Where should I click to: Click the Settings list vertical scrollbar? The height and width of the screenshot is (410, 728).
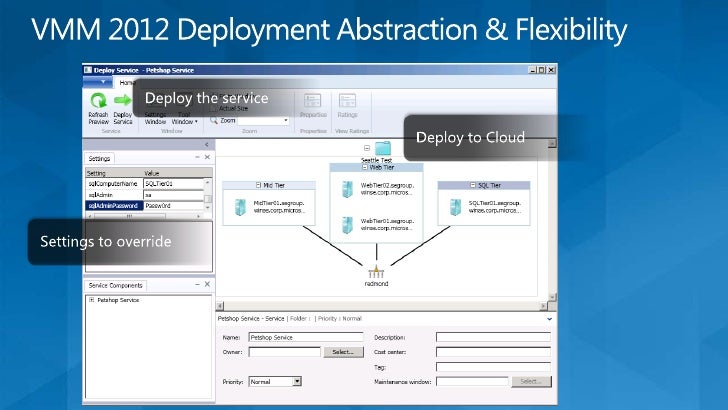click(208, 195)
